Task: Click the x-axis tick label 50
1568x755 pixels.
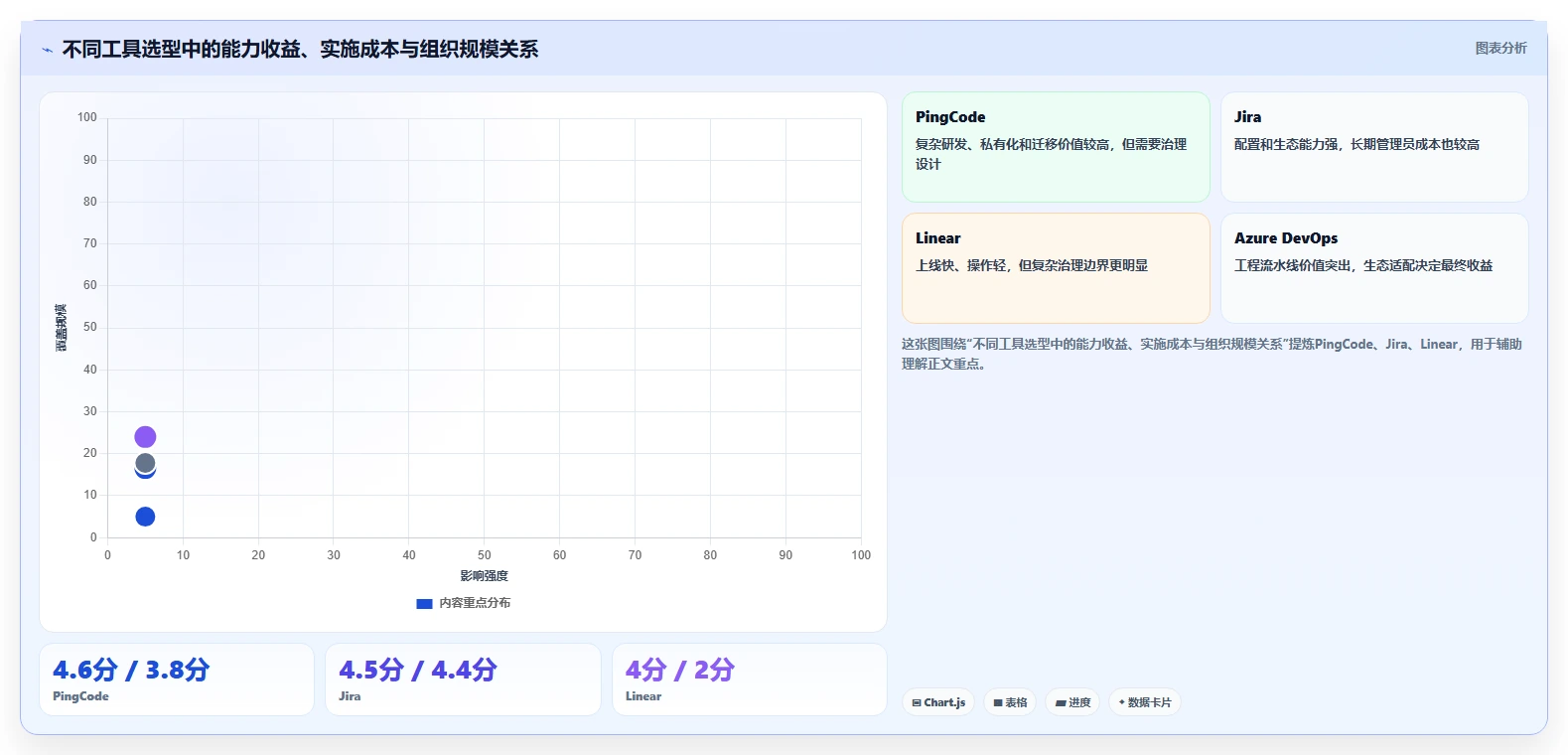Action: click(x=485, y=555)
